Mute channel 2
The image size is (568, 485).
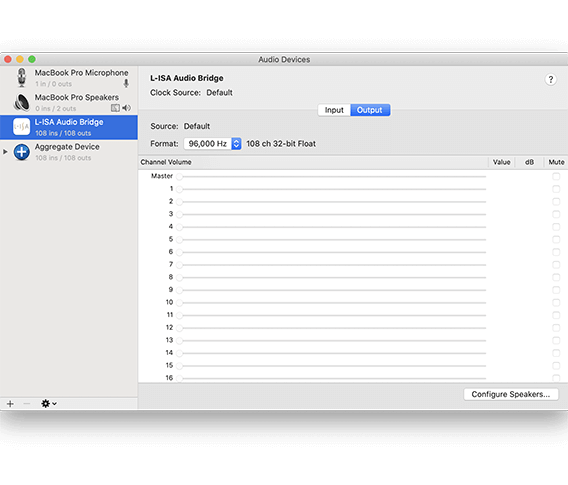point(556,202)
